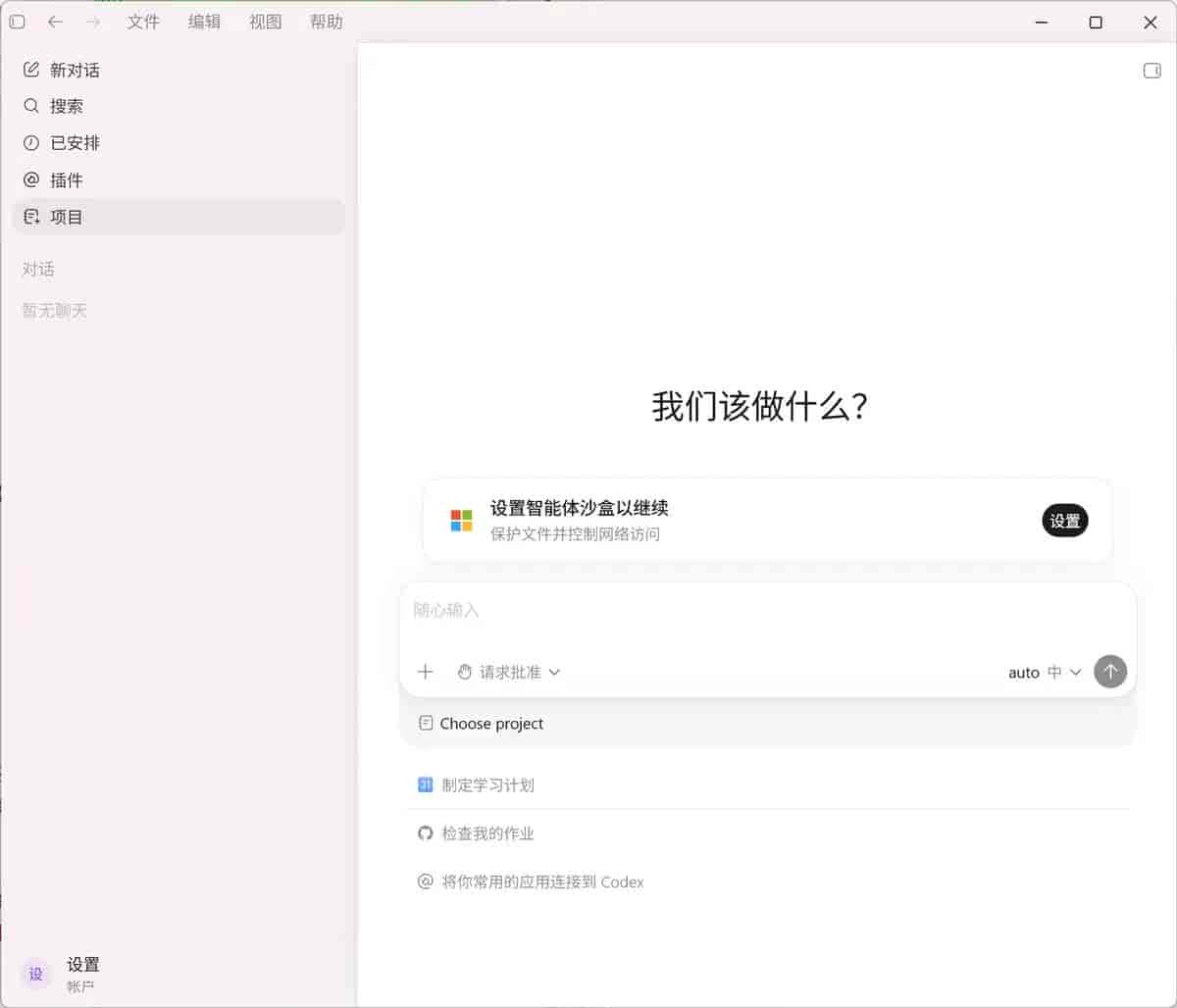Viewport: 1177px width, 1008px height.
Task: Select the 检查我的作业 suggestion
Action: [768, 833]
